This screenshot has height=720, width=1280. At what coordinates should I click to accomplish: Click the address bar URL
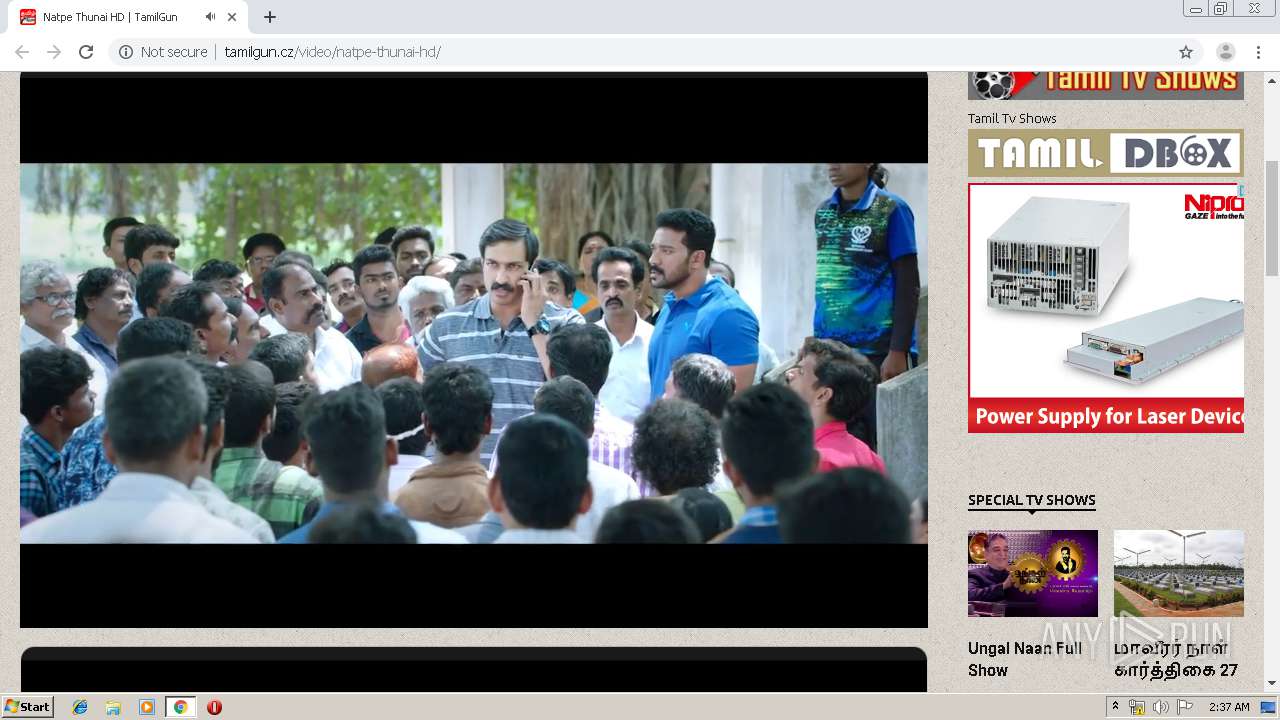332,52
